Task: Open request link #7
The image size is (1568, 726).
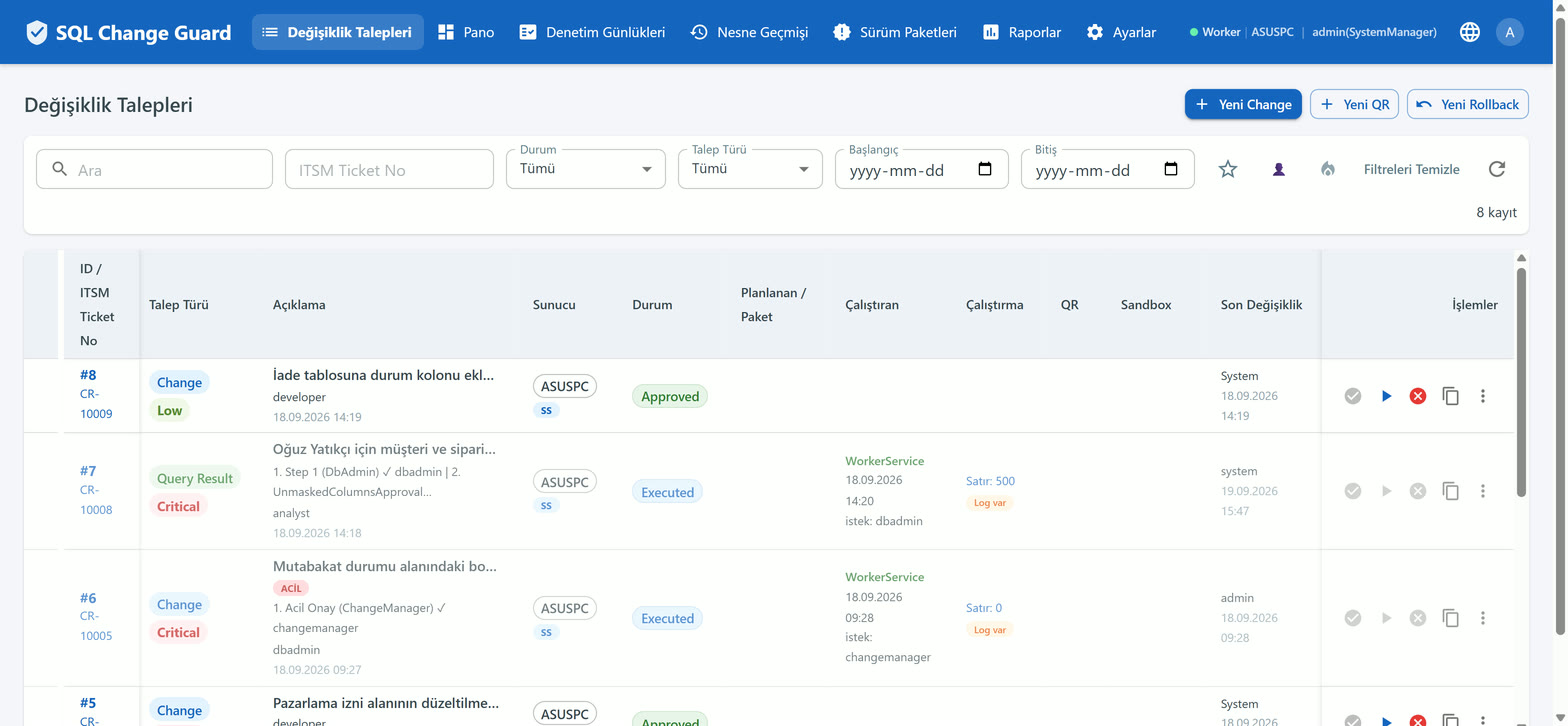Action: pyautogui.click(x=88, y=470)
